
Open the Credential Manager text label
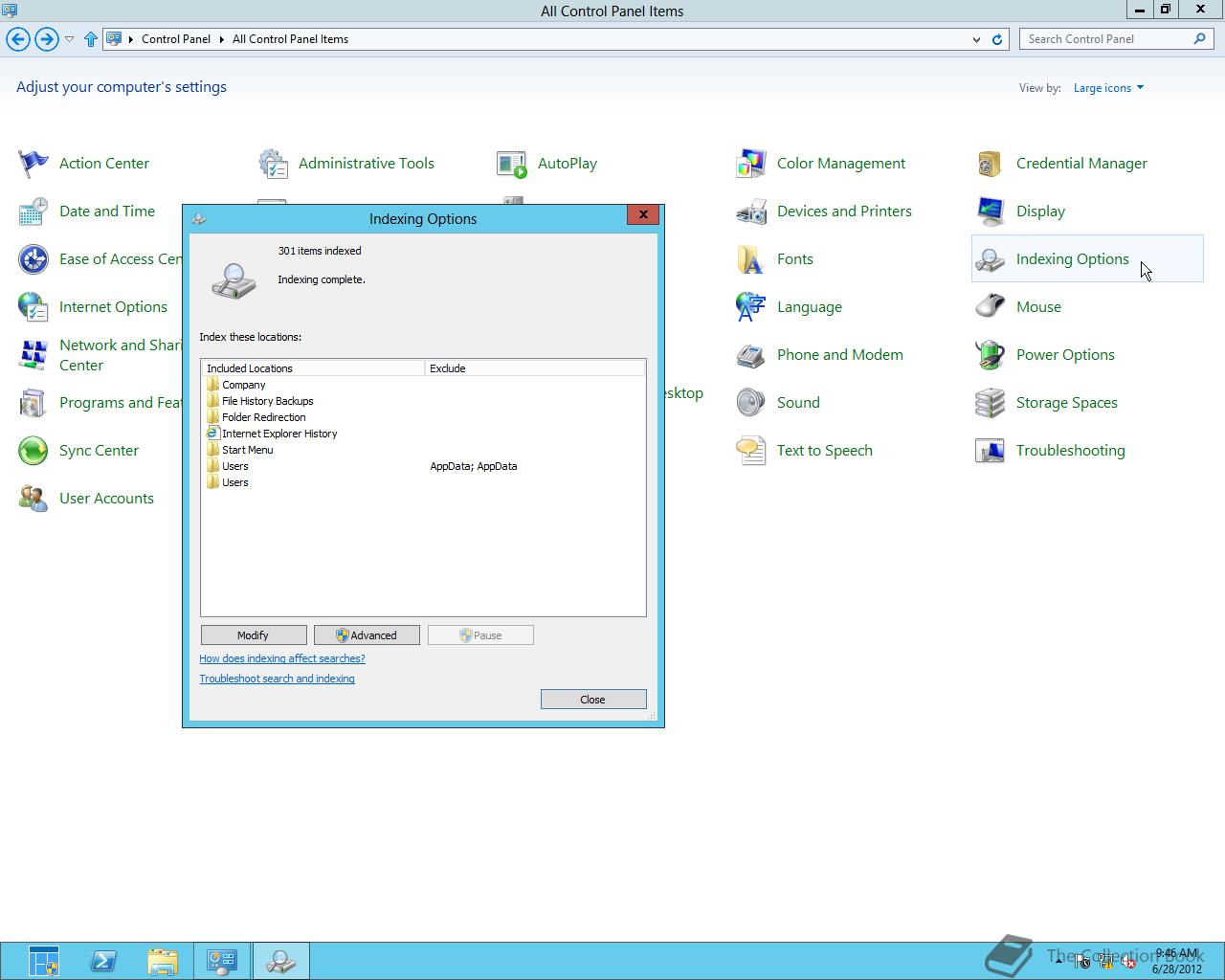pos(1081,164)
